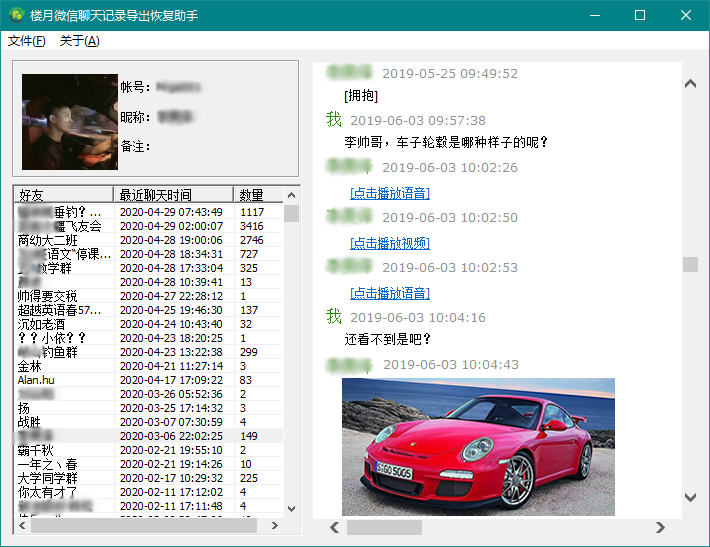The width and height of the screenshot is (710, 547).
Task: Open the 文件(F) menu
Action: click(x=26, y=41)
